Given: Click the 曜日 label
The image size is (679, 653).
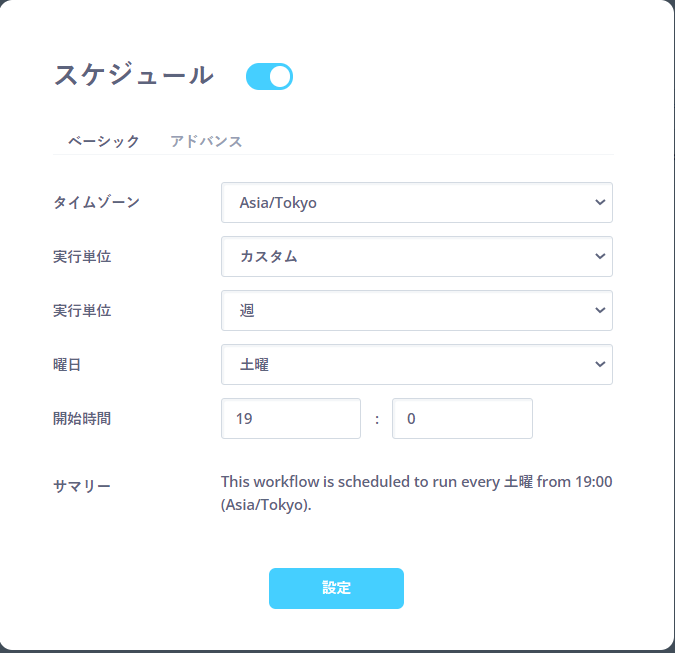Looking at the screenshot, I should point(67,365).
